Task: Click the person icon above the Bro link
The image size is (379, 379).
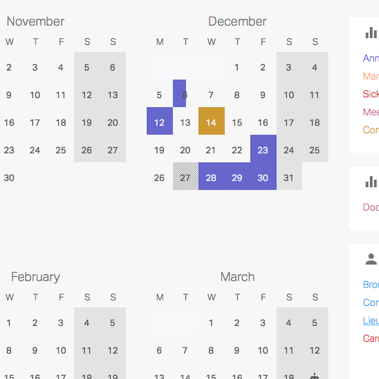Action: 371,259
